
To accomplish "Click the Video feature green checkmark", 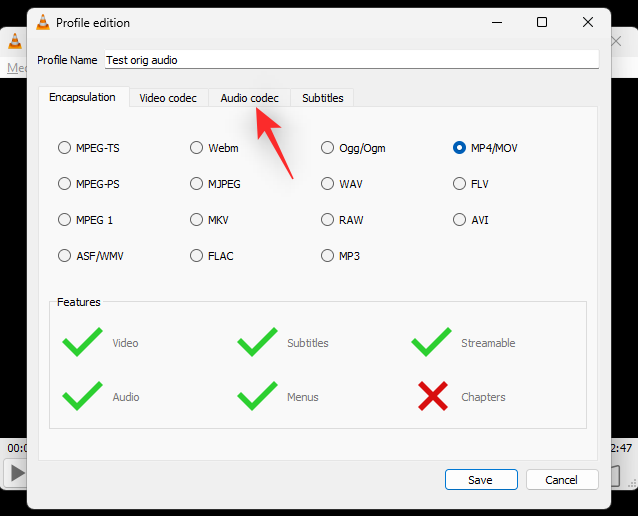I will 82,342.
